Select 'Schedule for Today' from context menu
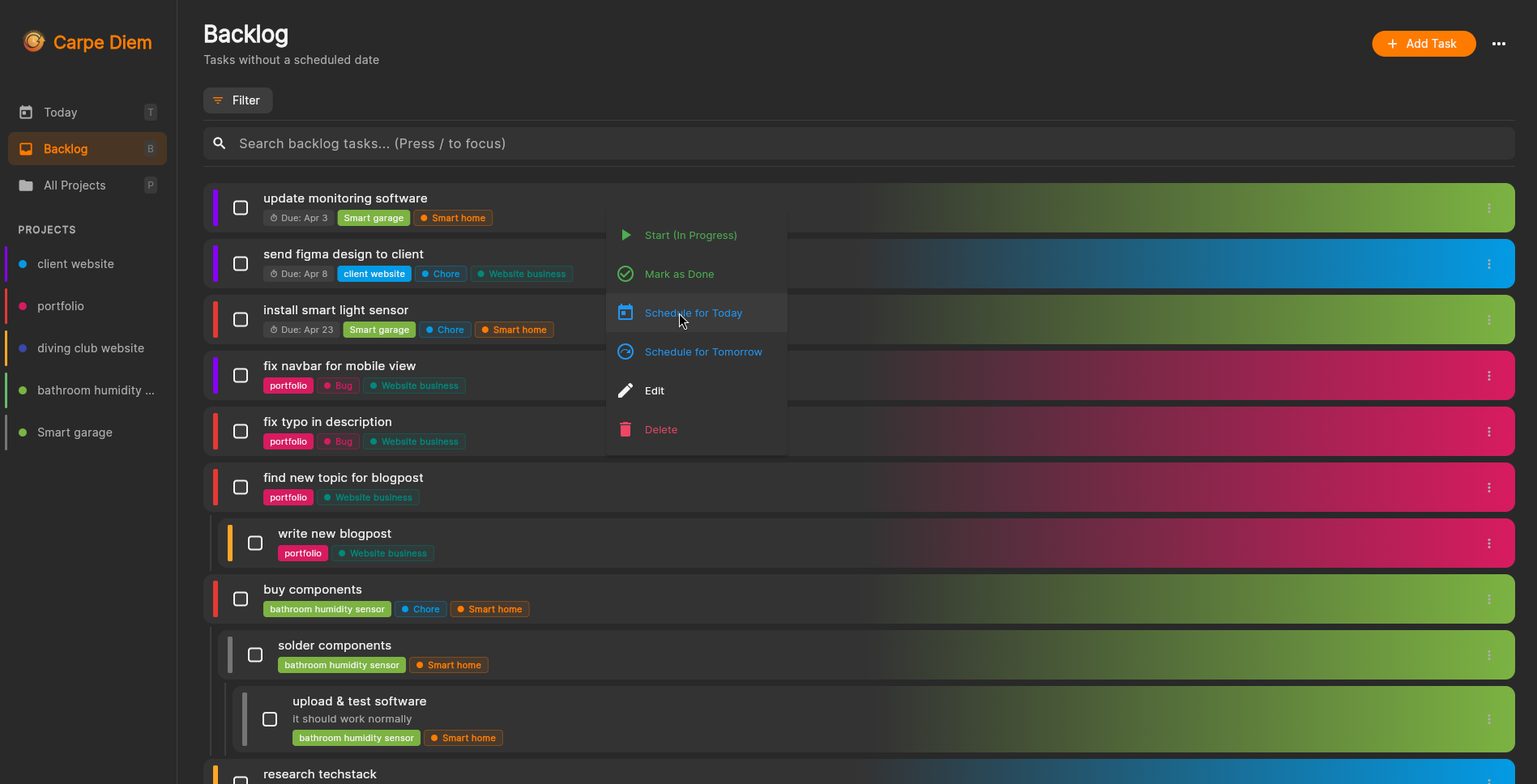1537x784 pixels. click(693, 313)
